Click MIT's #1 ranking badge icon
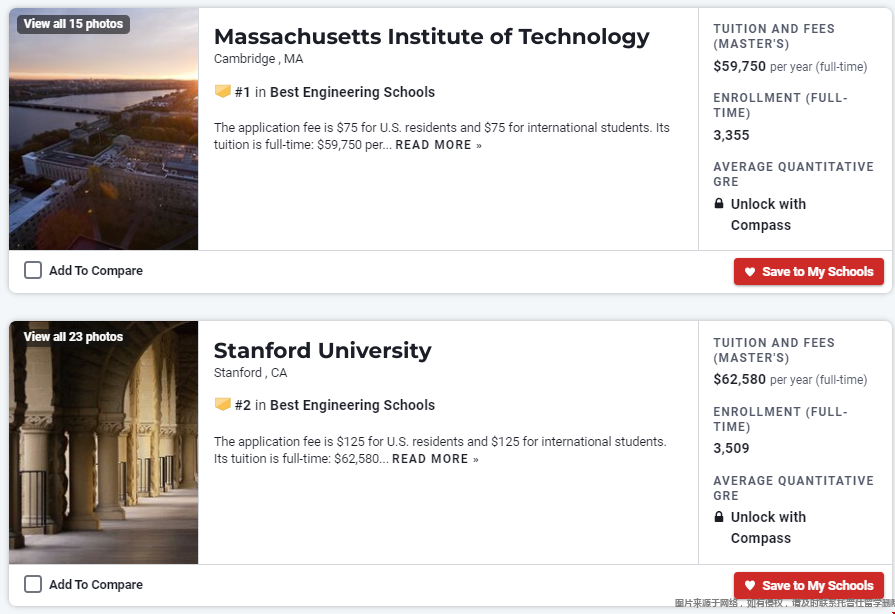The height and width of the screenshot is (614, 895). [223, 92]
